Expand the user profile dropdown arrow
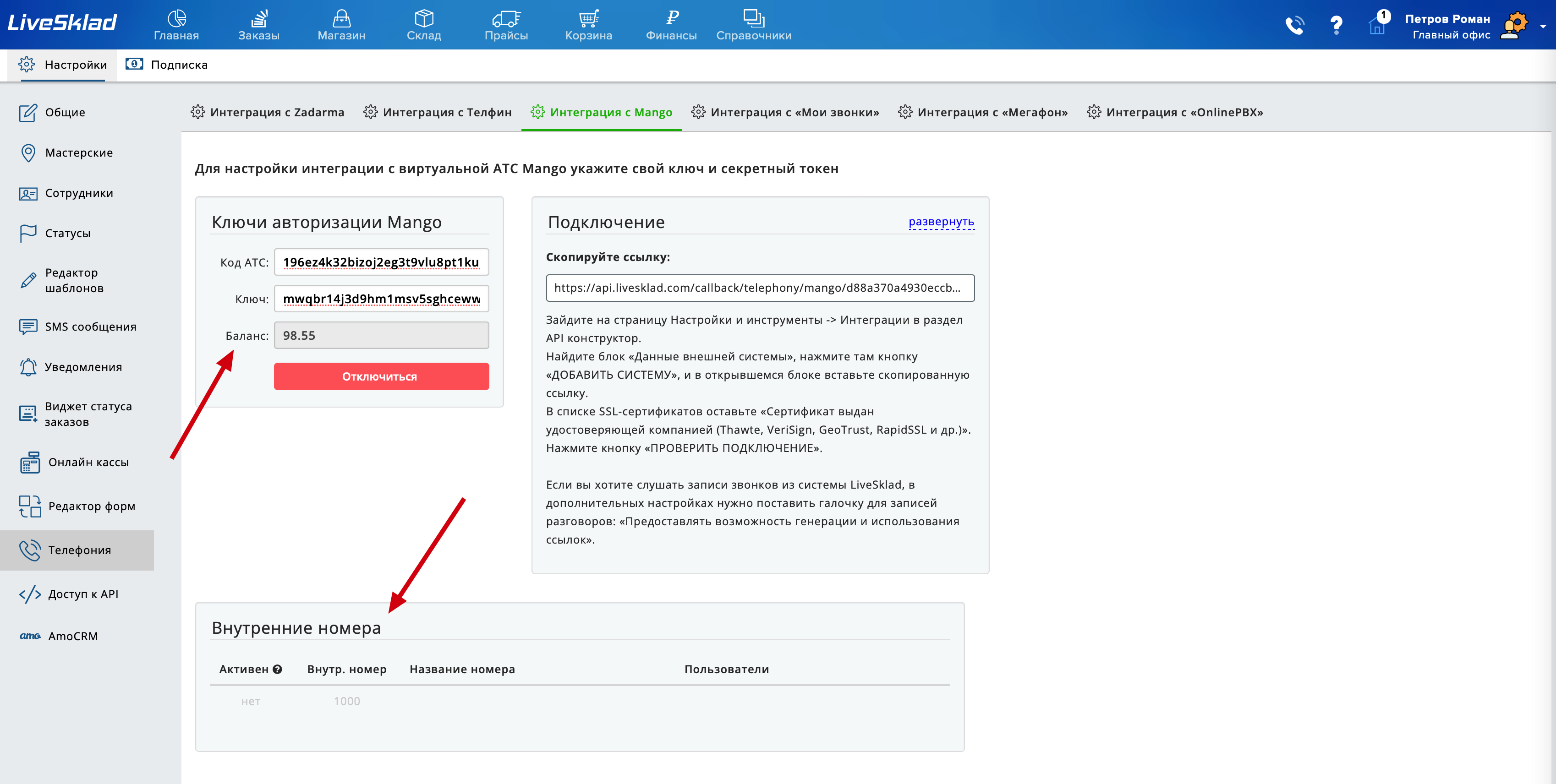This screenshot has height=784, width=1556. pyautogui.click(x=1543, y=26)
